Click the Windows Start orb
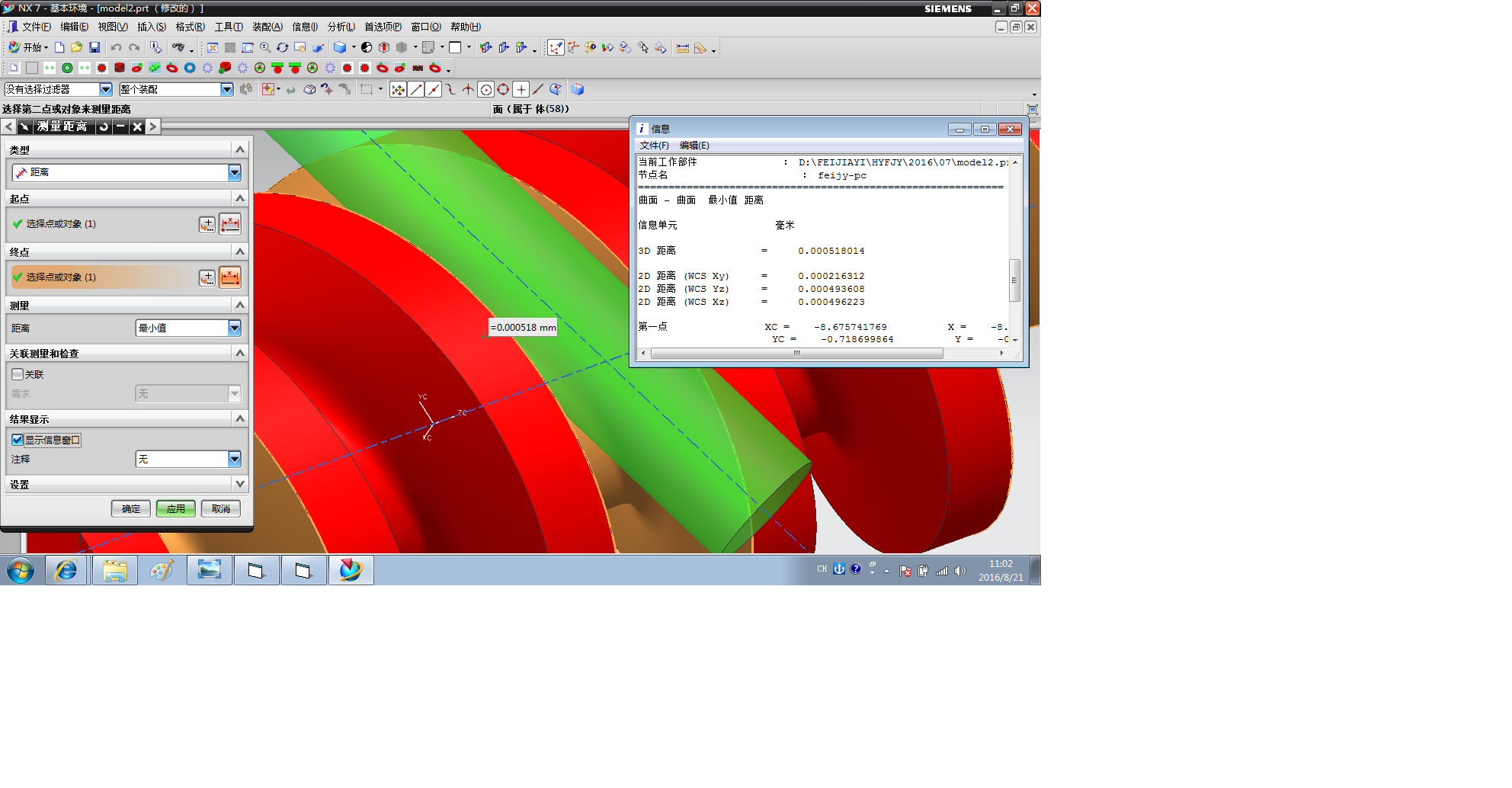This screenshot has height=788, width=1512. [x=21, y=570]
